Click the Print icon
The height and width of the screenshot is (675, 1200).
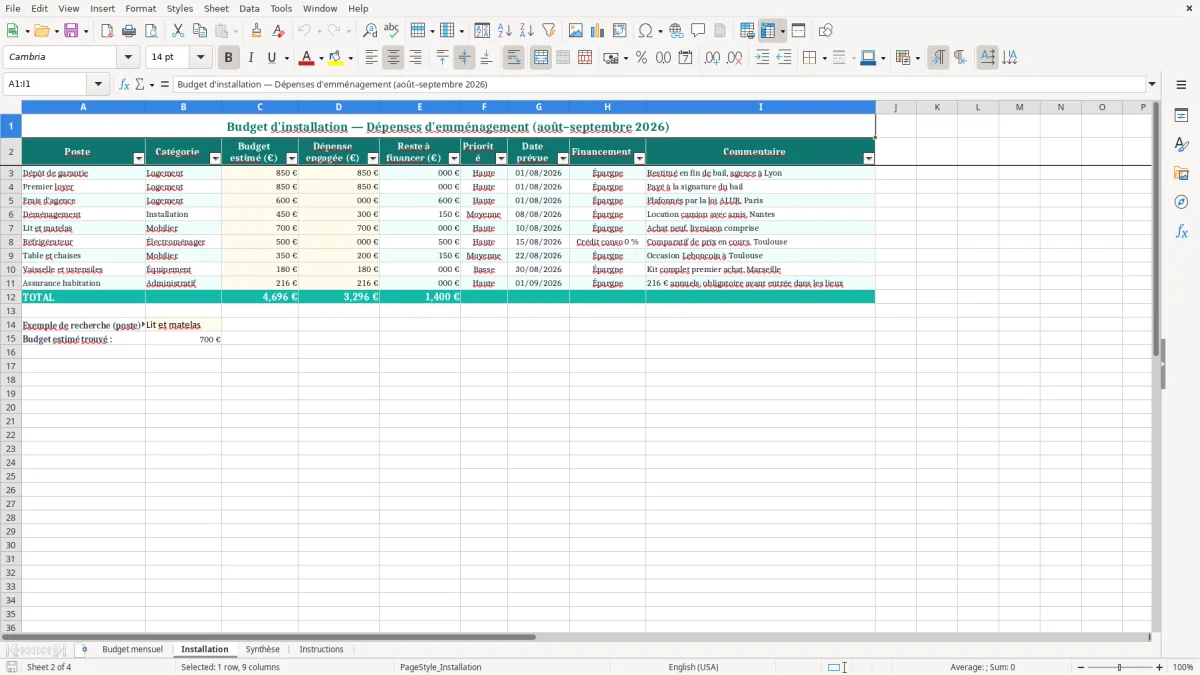[x=129, y=31]
